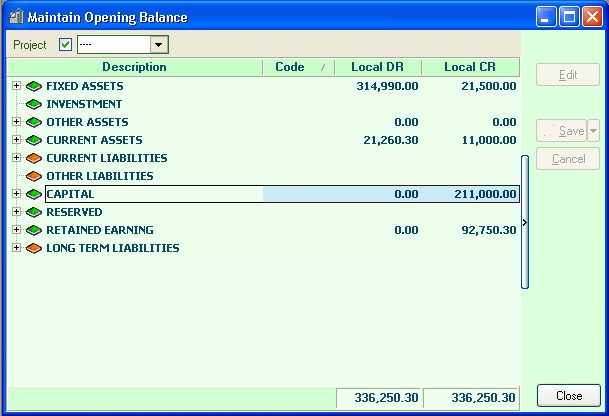The width and height of the screenshot is (609, 416).
Task: Click the green CURRENT ASSETS account icon
Action: 34,140
